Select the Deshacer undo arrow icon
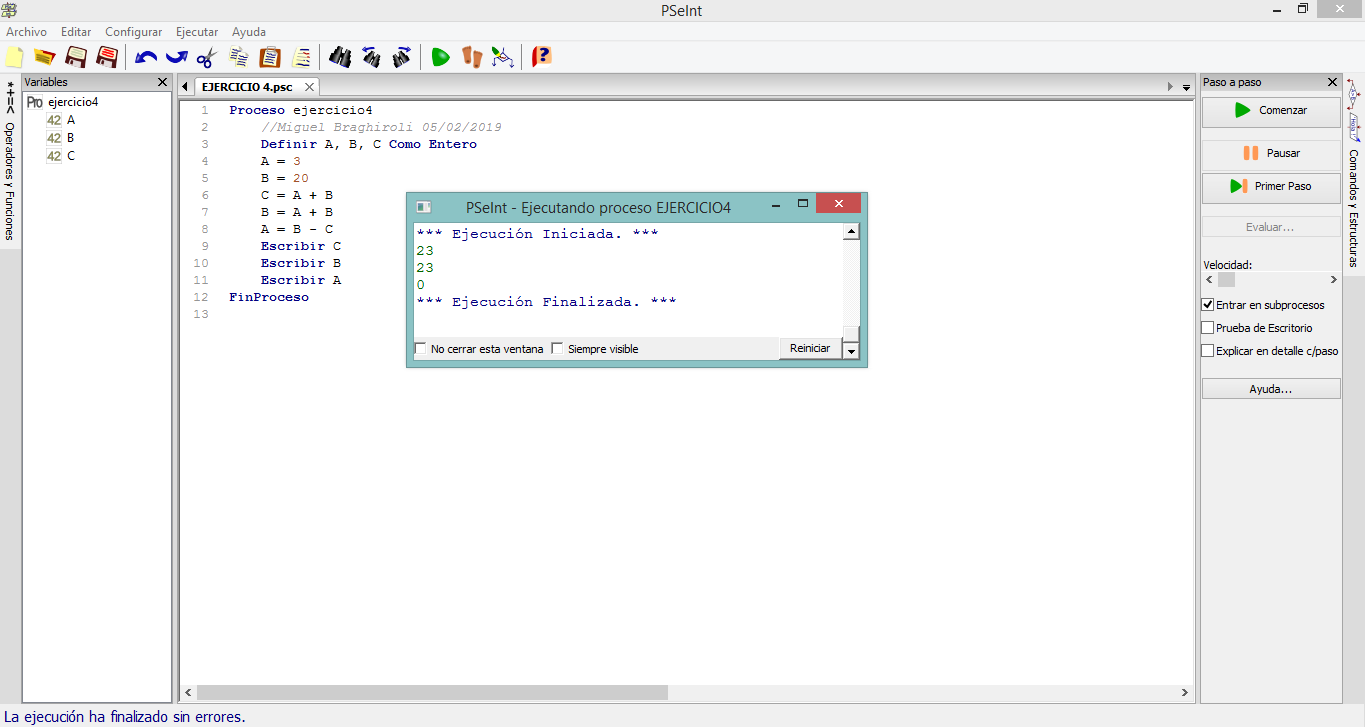Viewport: 1365px width, 727px height. tap(145, 57)
